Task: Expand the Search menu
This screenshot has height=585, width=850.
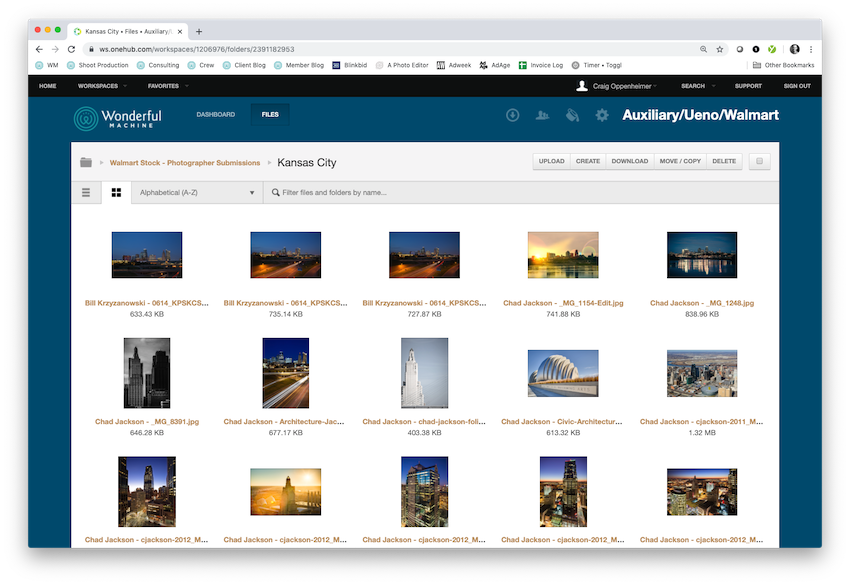Action: pos(698,86)
